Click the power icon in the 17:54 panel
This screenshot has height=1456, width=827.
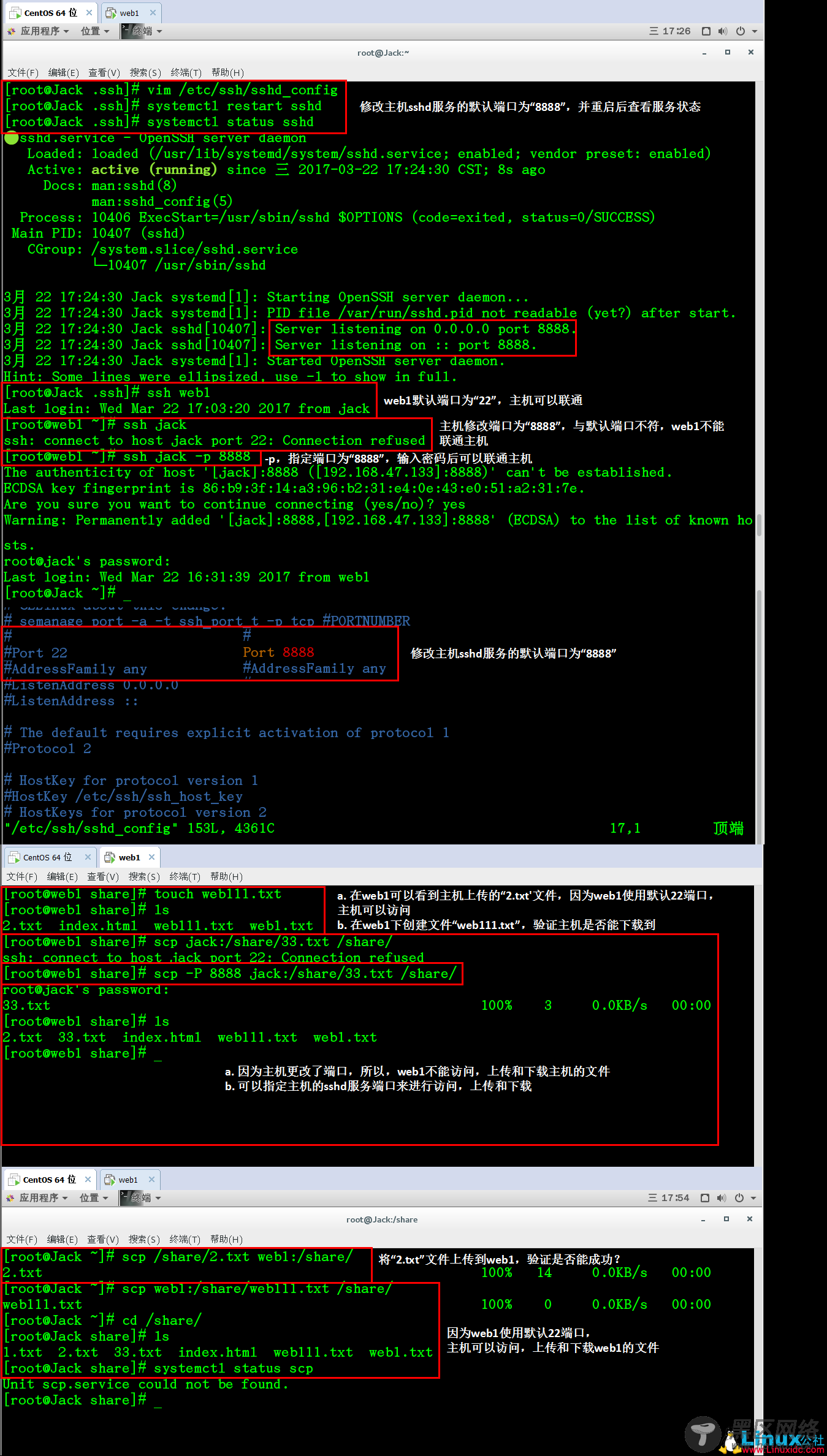coord(739,1198)
